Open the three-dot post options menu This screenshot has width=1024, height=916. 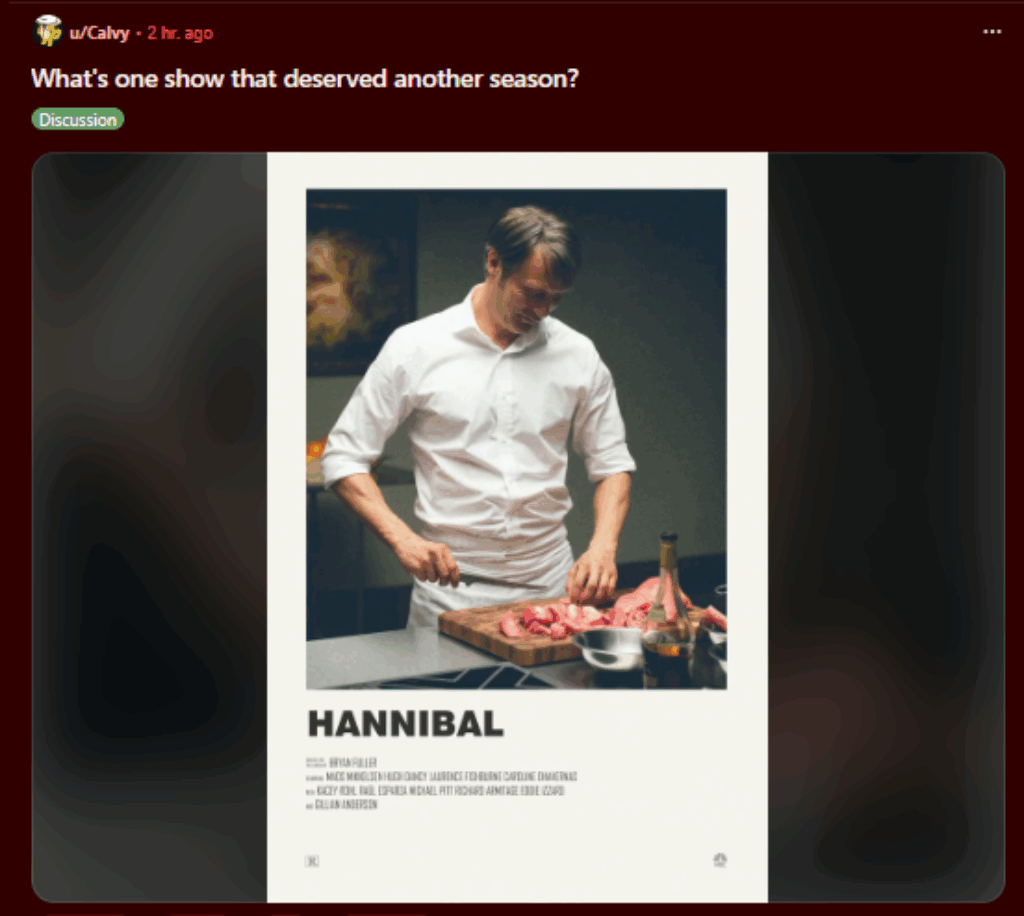pyautogui.click(x=991, y=31)
